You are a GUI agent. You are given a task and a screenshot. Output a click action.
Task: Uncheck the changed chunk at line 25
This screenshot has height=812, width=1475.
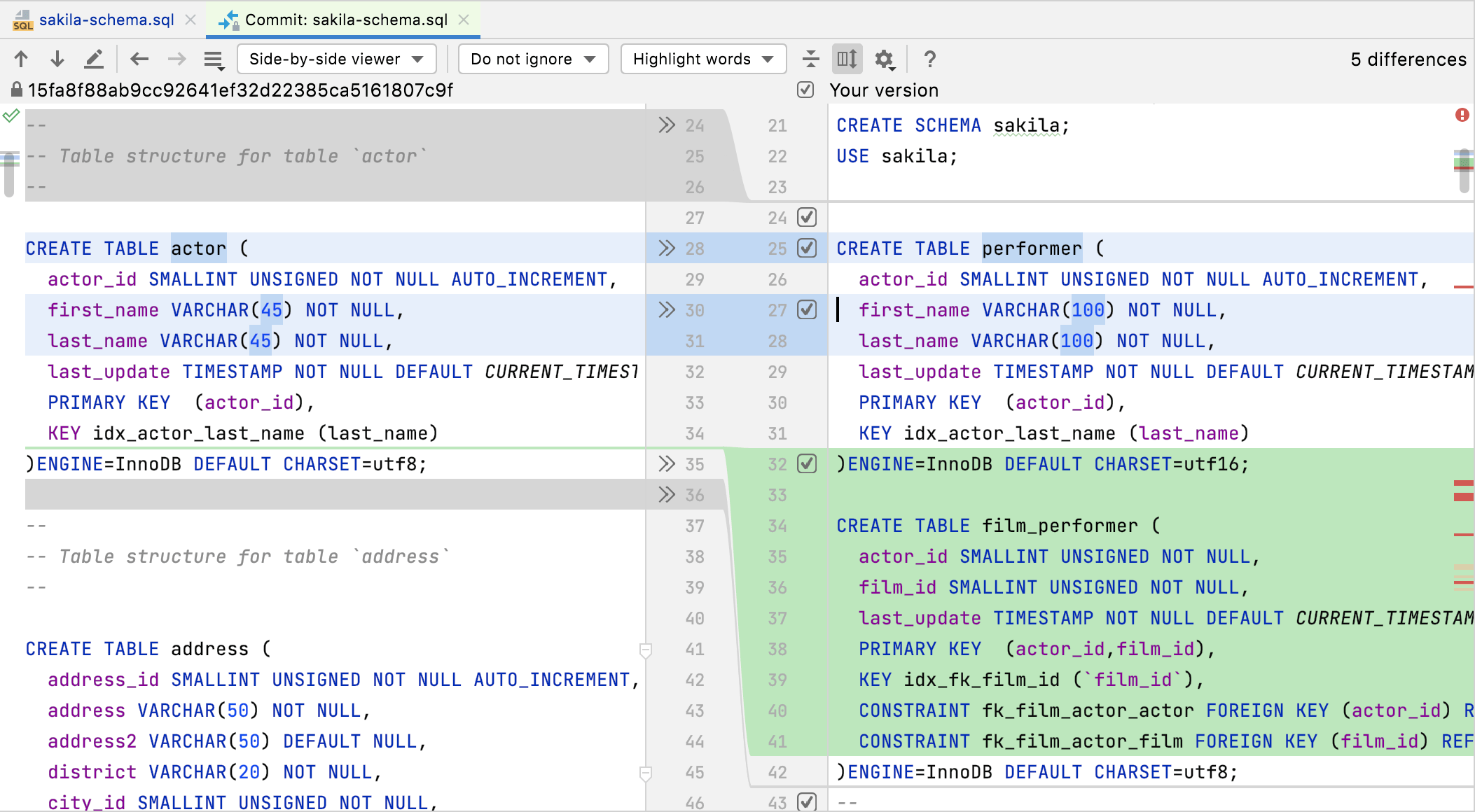pyautogui.click(x=806, y=248)
